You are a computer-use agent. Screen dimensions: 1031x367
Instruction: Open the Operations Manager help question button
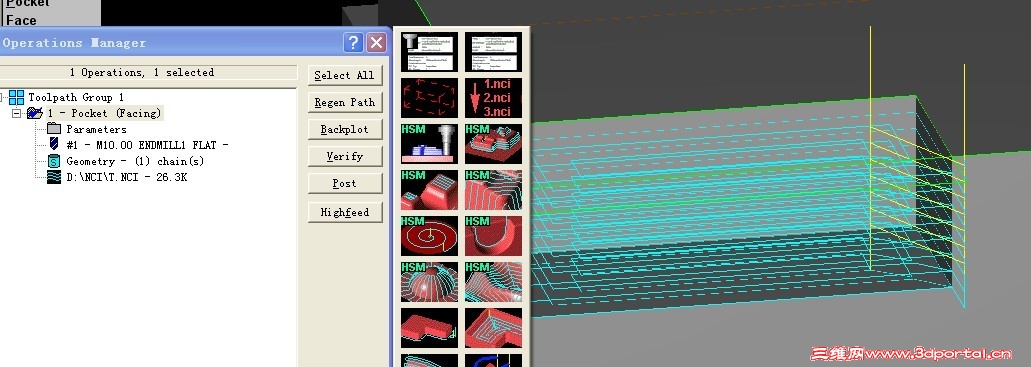pyautogui.click(x=353, y=43)
